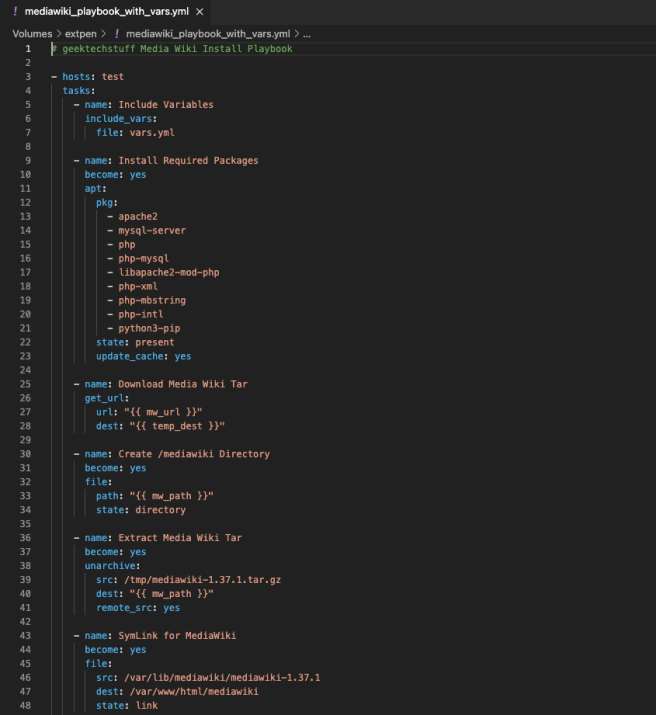This screenshot has width=656, height=715.
Task: Click the '{{ mw_url }}' variable
Action: (163, 412)
